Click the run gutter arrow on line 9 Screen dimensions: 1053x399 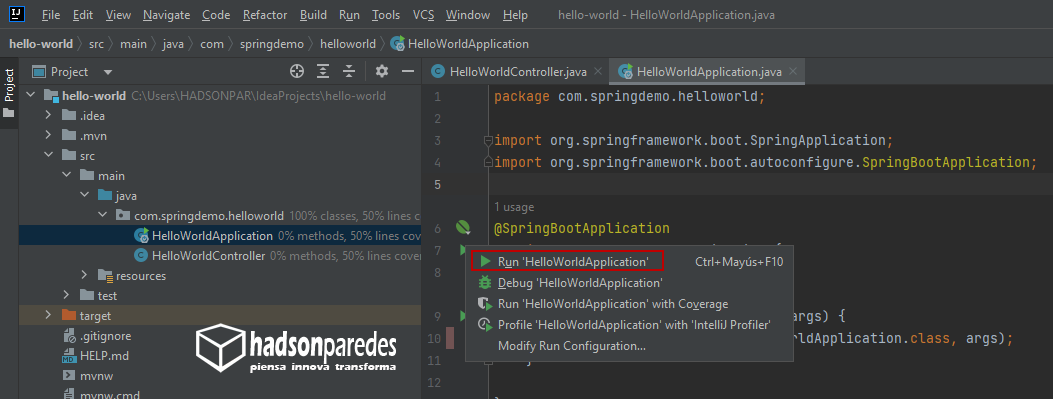pos(462,316)
